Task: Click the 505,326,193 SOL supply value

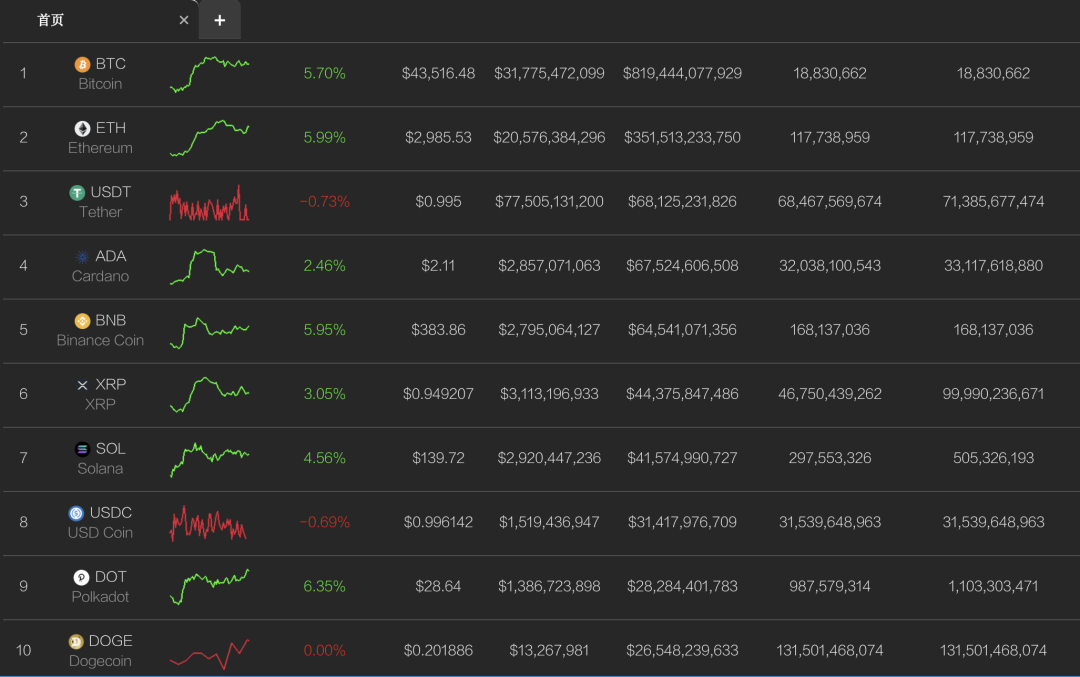Action: [993, 458]
